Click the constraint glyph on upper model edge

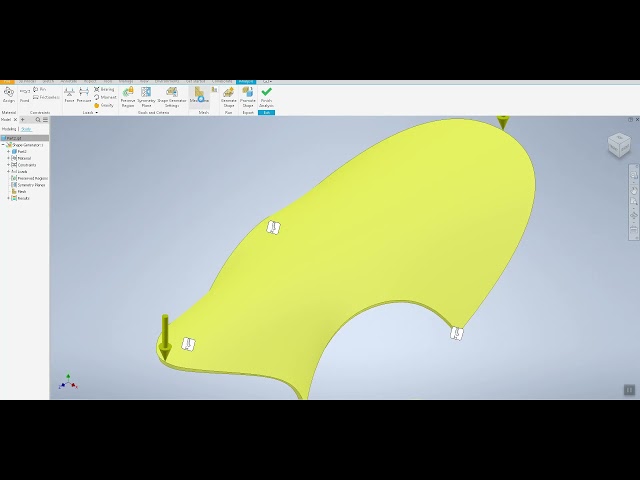(x=273, y=227)
